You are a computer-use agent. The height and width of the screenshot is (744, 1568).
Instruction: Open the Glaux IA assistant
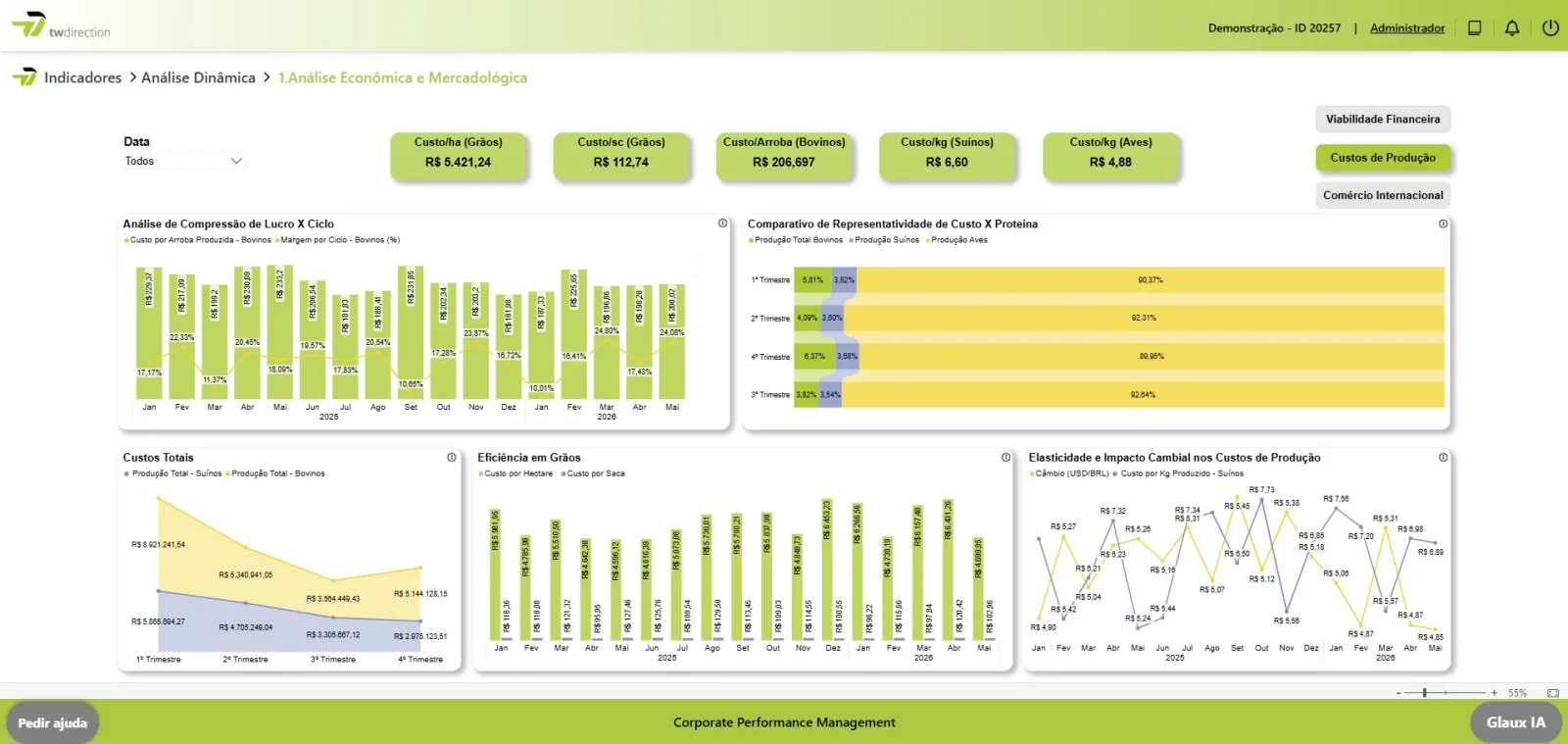tap(1516, 723)
